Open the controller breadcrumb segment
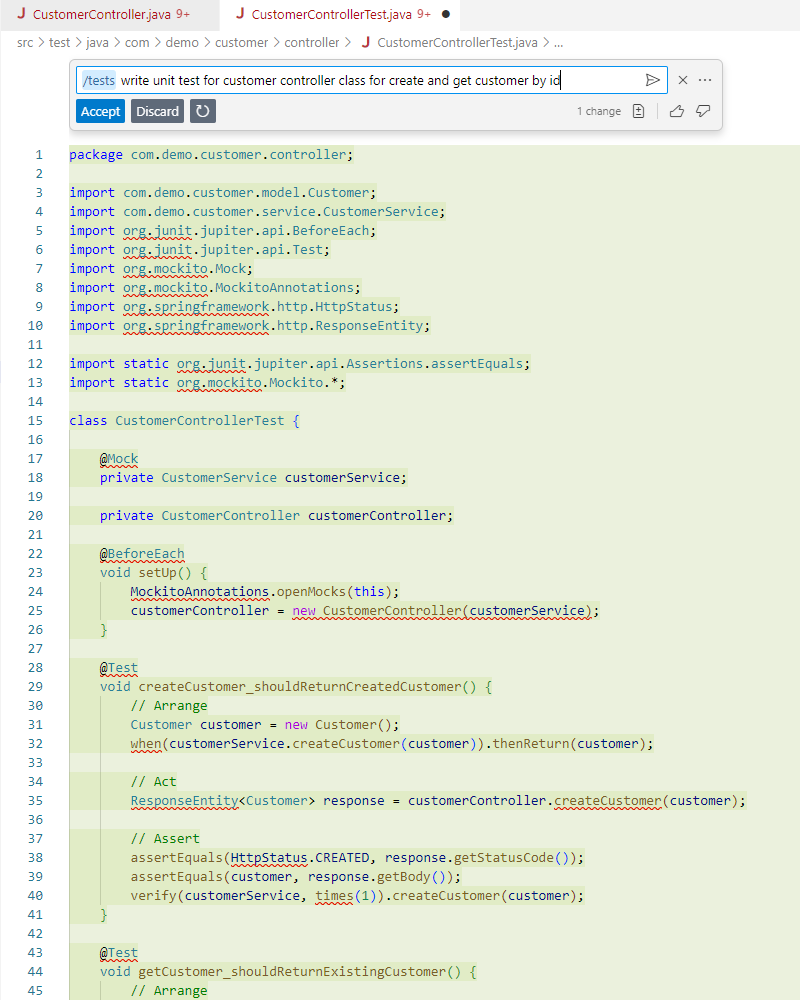Screen dimensions: 800x1000 pyautogui.click(x=311, y=43)
